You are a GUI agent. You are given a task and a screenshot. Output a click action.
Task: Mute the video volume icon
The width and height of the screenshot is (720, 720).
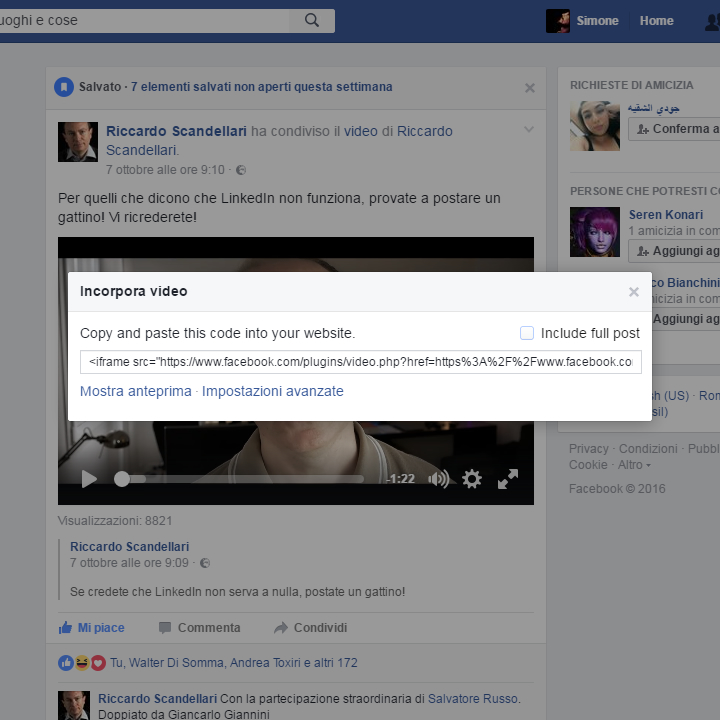tap(439, 479)
